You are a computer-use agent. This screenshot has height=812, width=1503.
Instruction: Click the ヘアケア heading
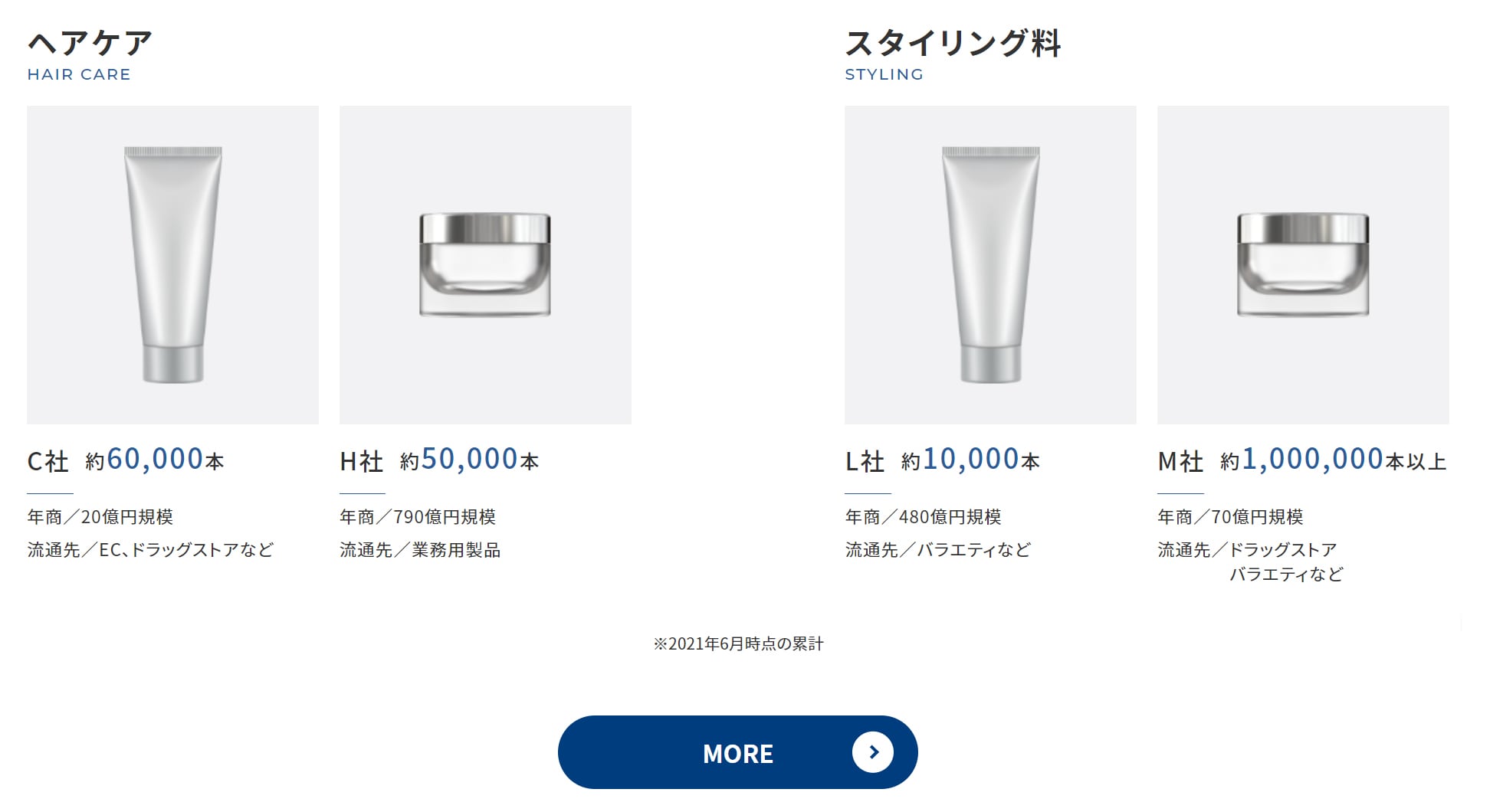pyautogui.click(x=90, y=43)
